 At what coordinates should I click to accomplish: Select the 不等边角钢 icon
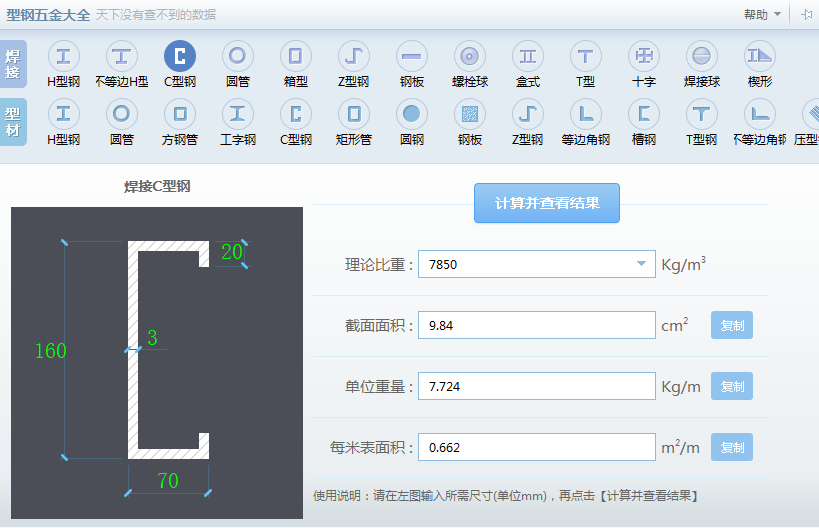[x=759, y=114]
